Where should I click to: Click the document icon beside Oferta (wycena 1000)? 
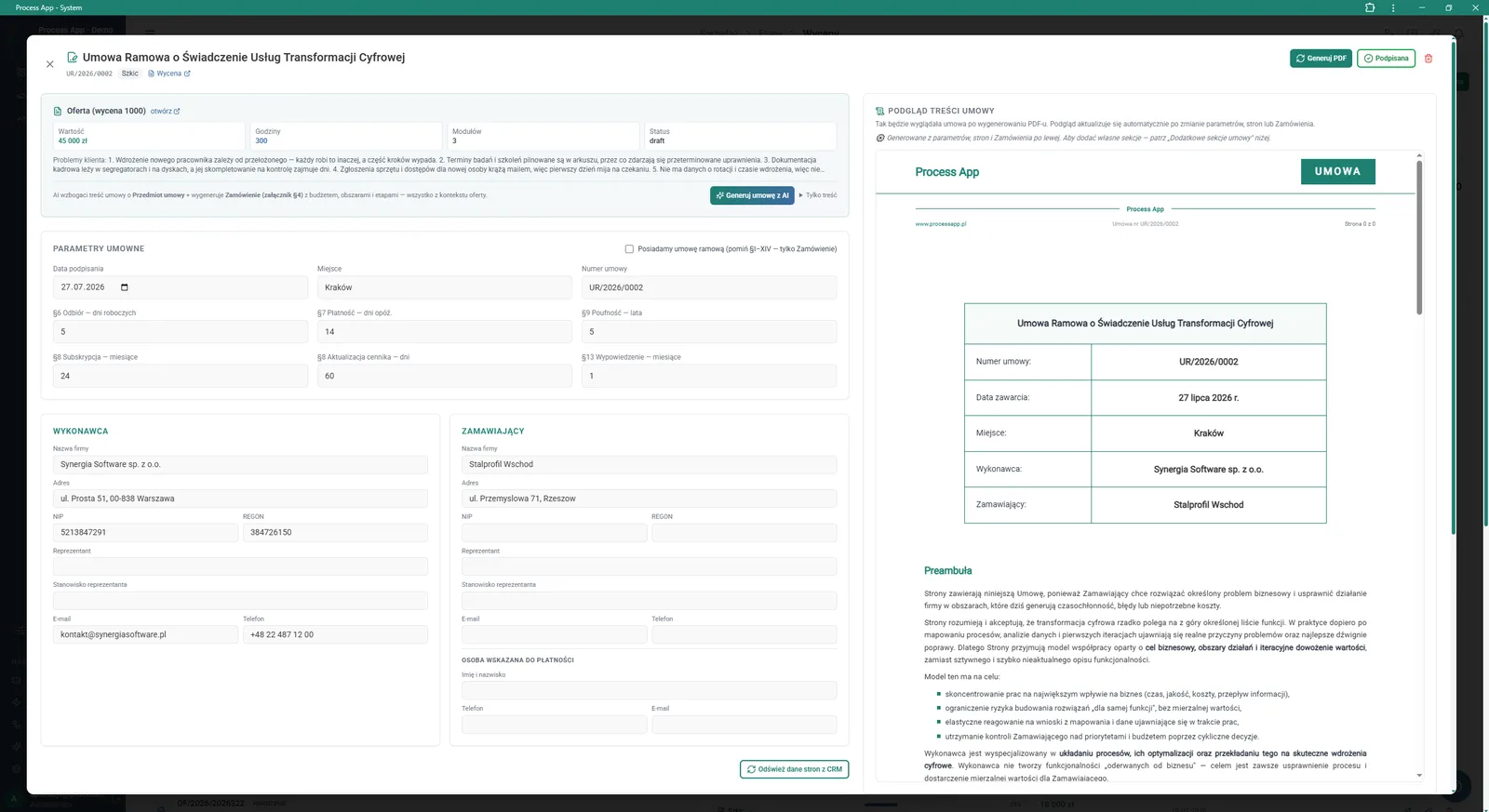click(x=58, y=111)
